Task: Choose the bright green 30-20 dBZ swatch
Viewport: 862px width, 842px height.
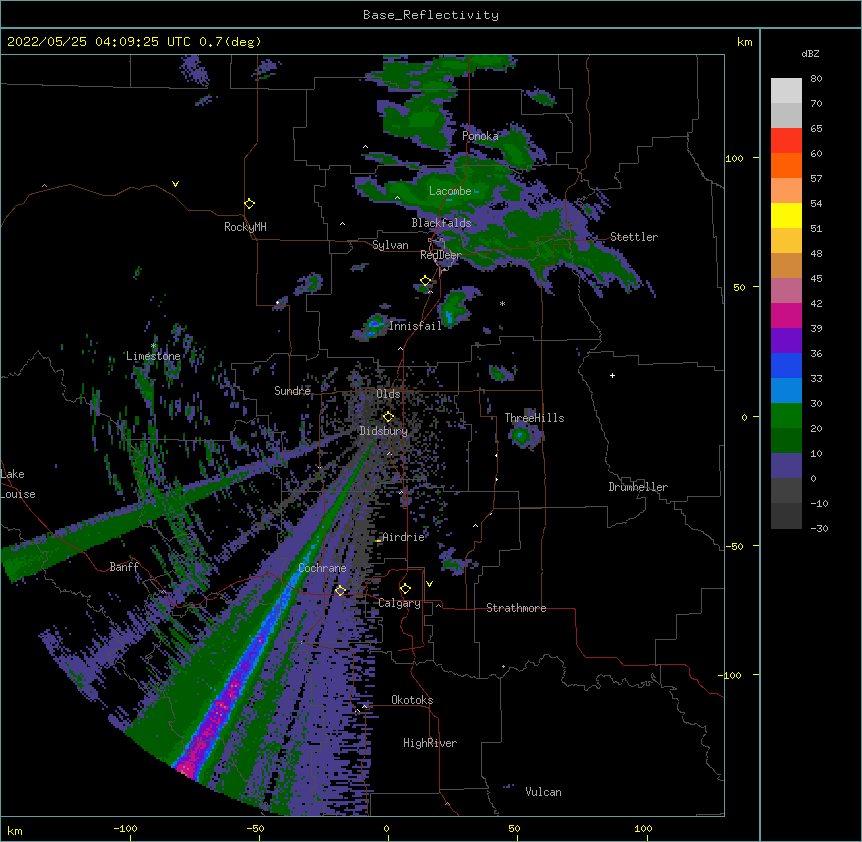Action: 786,416
